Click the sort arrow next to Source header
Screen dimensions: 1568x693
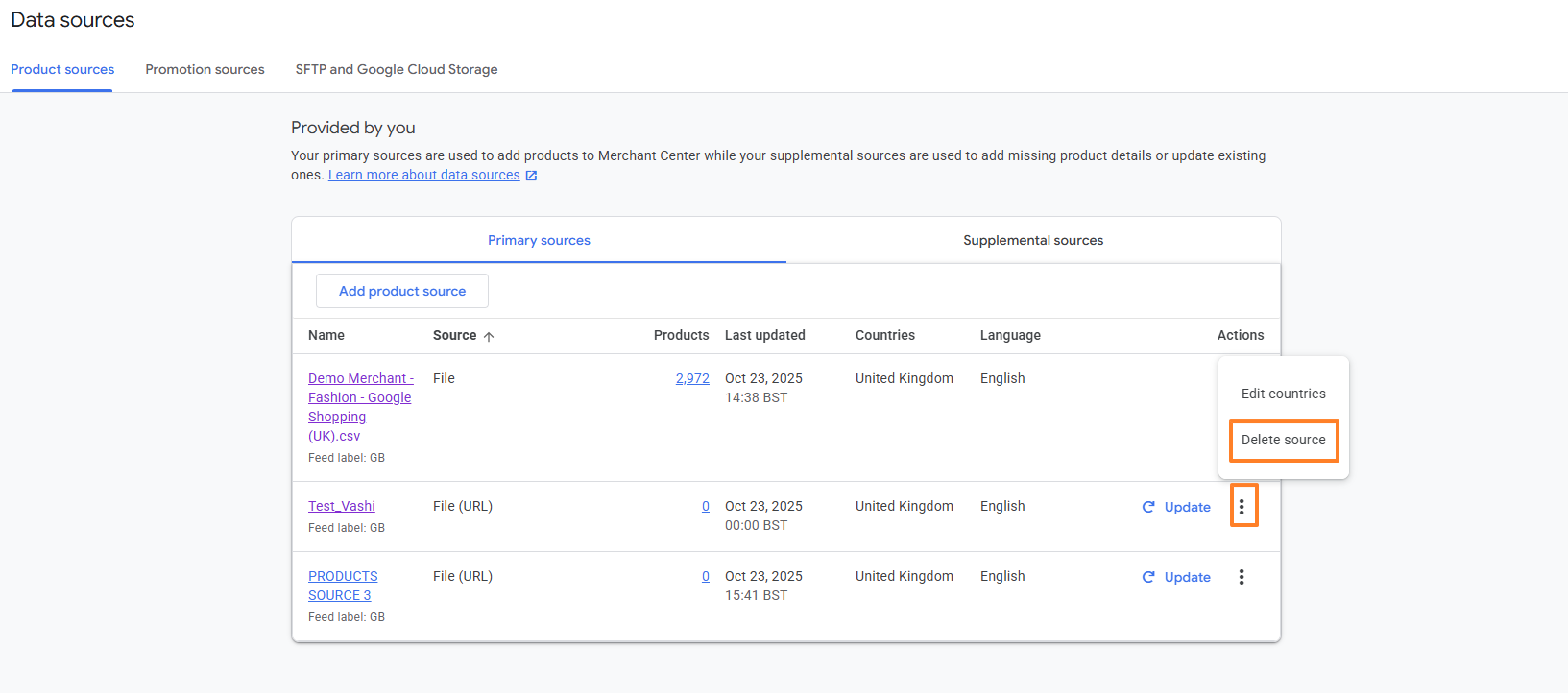(489, 336)
